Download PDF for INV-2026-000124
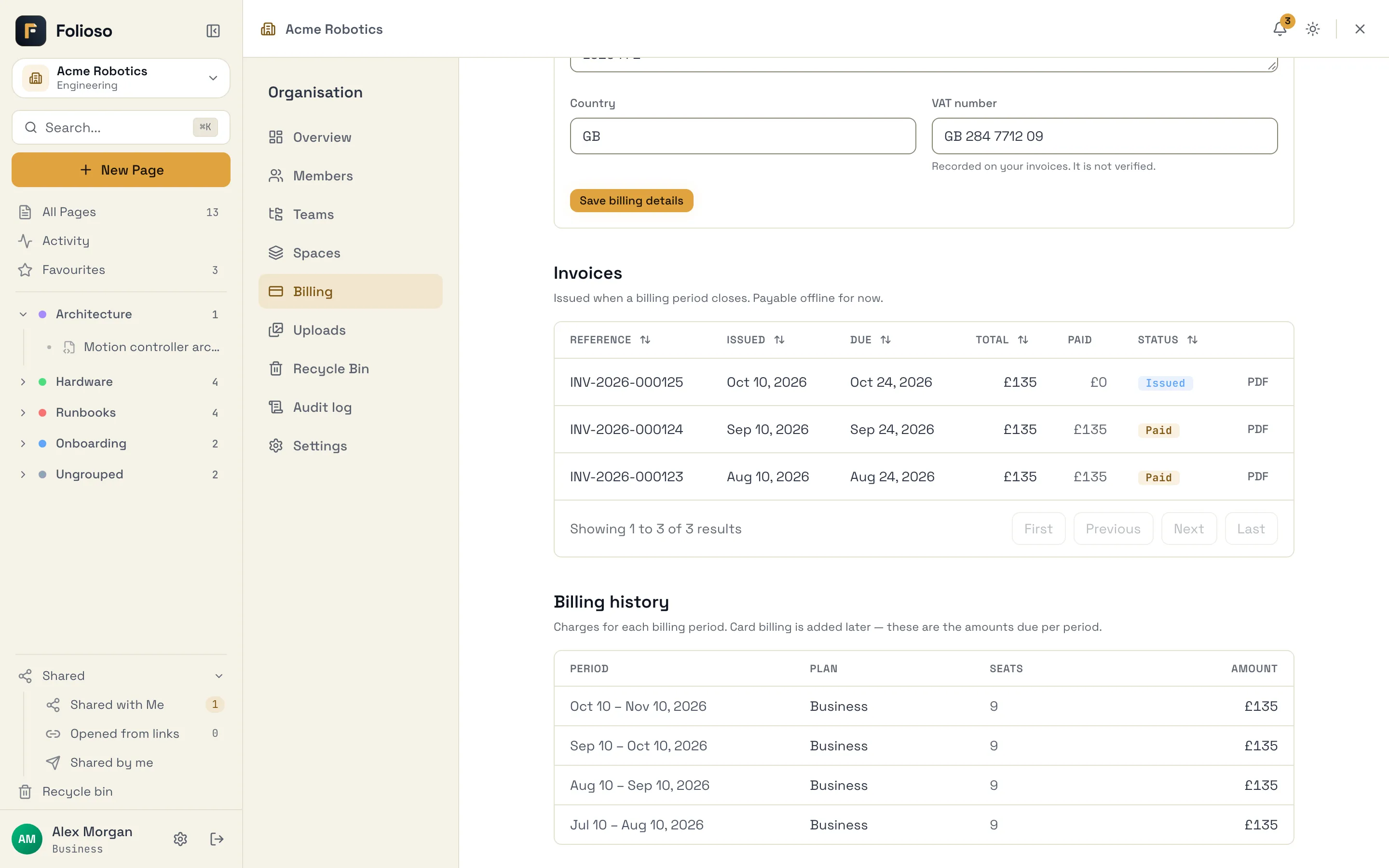Viewport: 1389px width, 868px height. (x=1257, y=429)
